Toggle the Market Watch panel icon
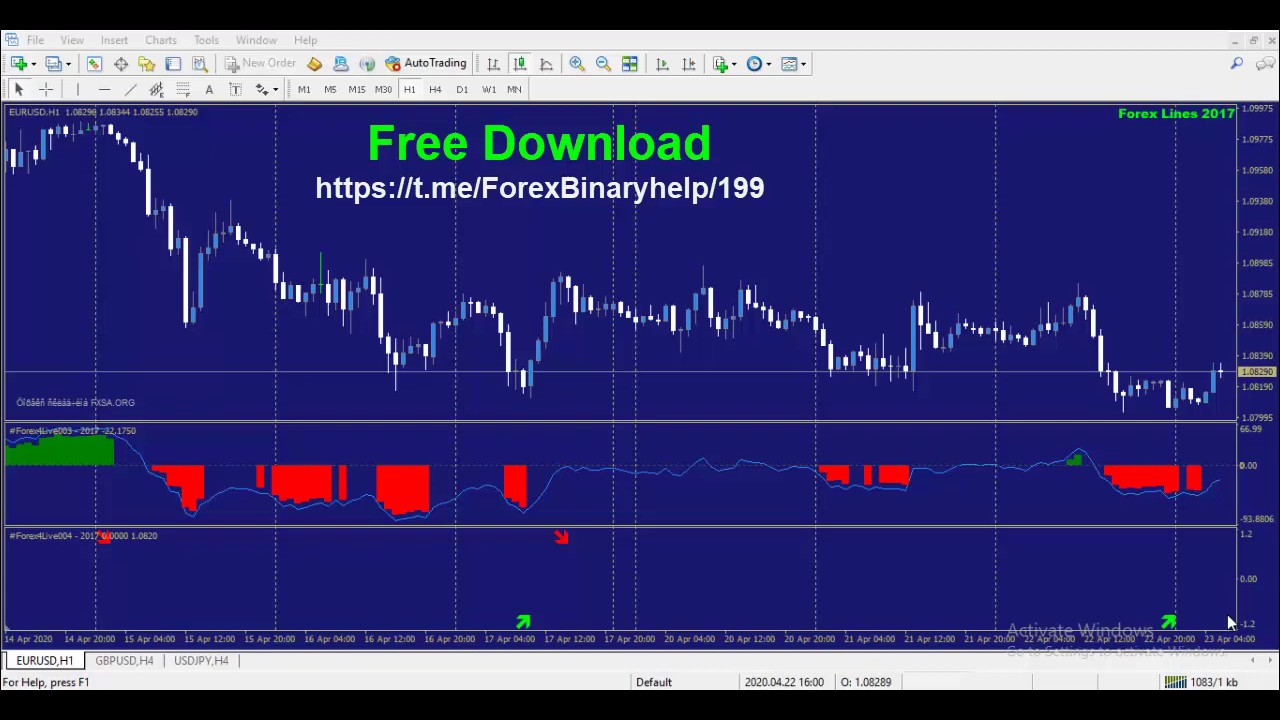 94,64
